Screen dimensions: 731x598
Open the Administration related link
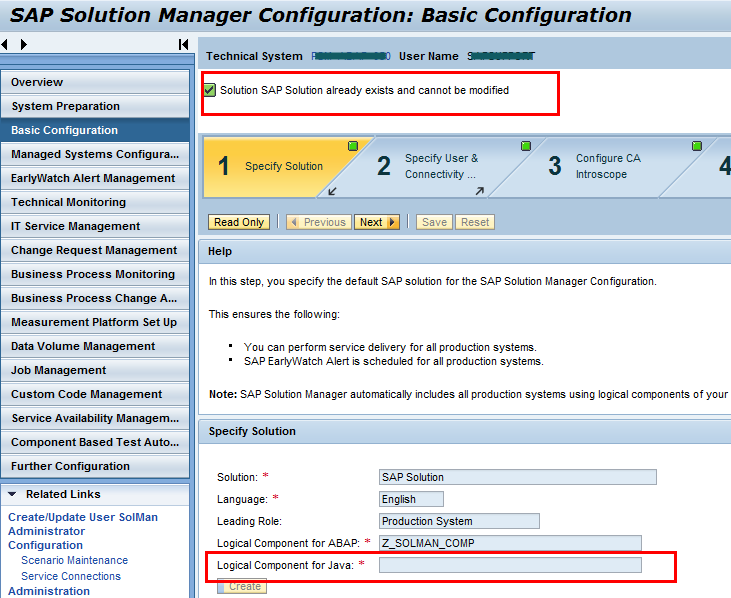(49, 591)
